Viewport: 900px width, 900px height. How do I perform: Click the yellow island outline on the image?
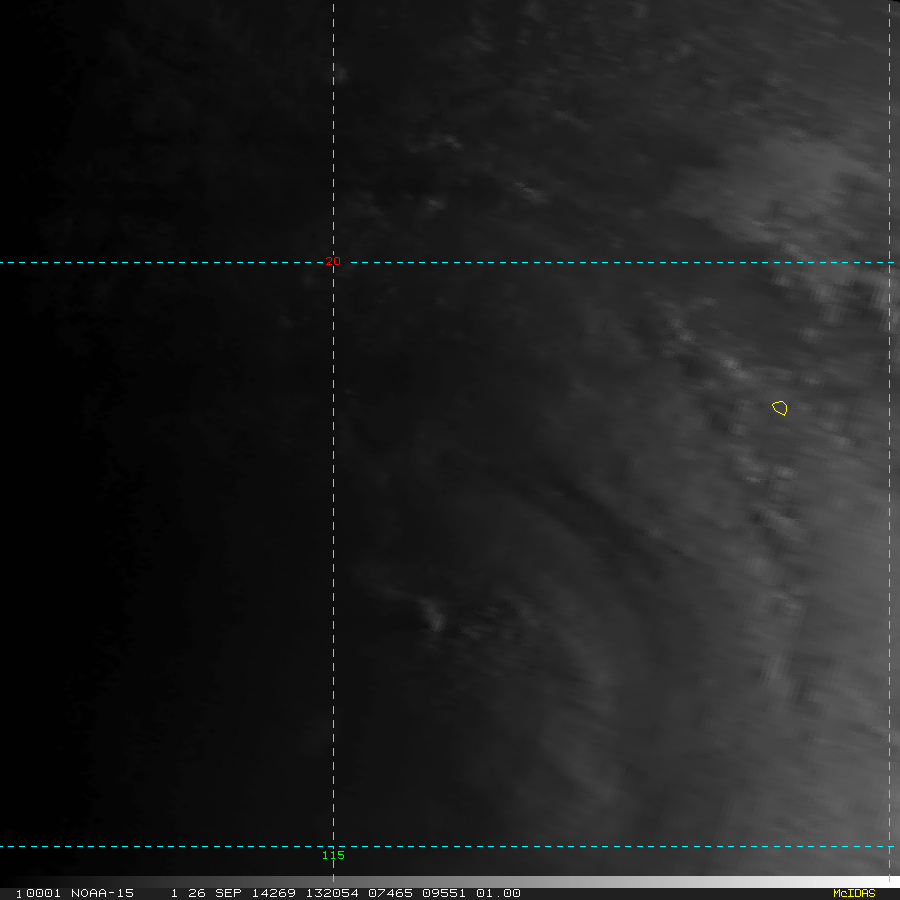point(779,408)
